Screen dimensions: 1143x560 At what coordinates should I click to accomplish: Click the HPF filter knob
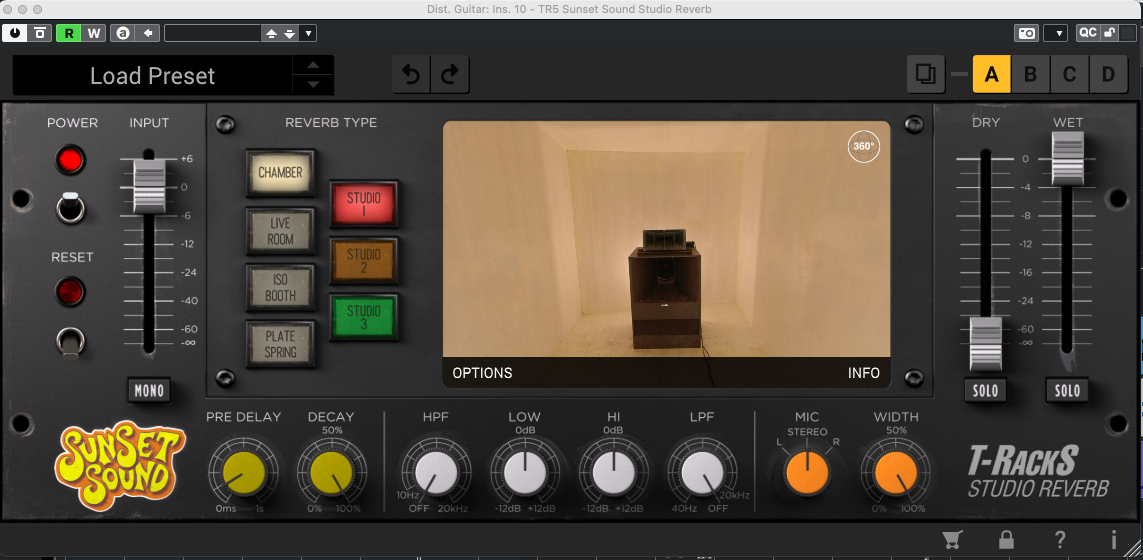point(436,472)
